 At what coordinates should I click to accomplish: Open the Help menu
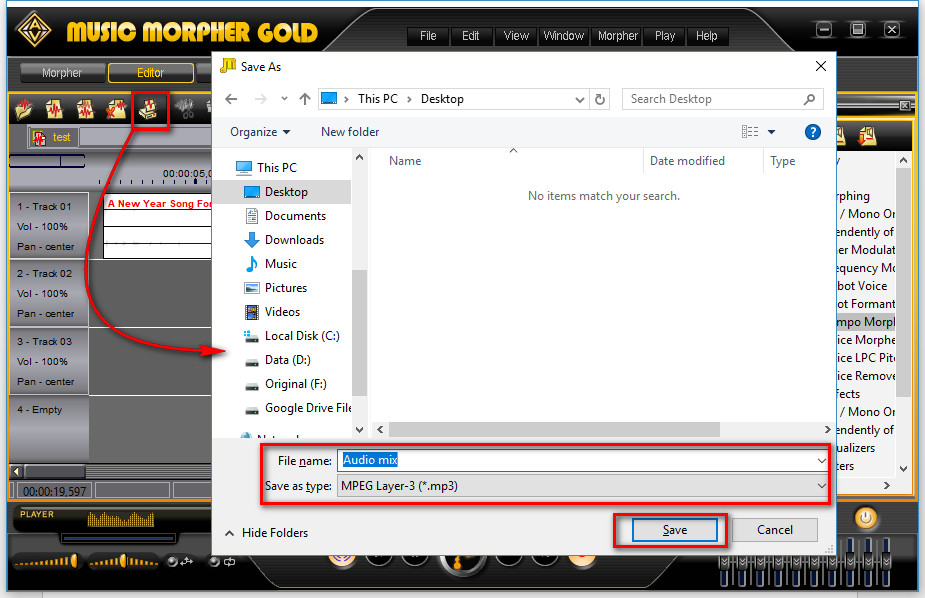click(706, 36)
